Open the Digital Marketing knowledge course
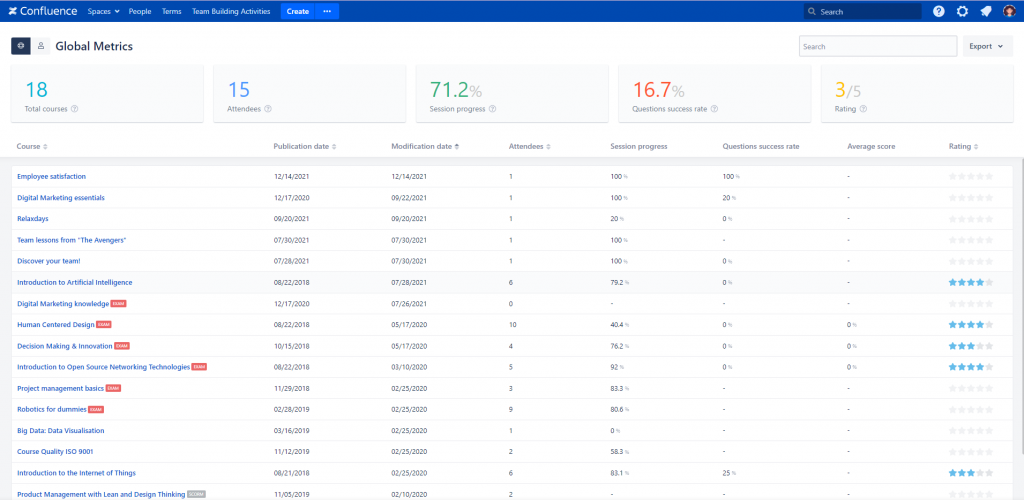 tap(63, 304)
